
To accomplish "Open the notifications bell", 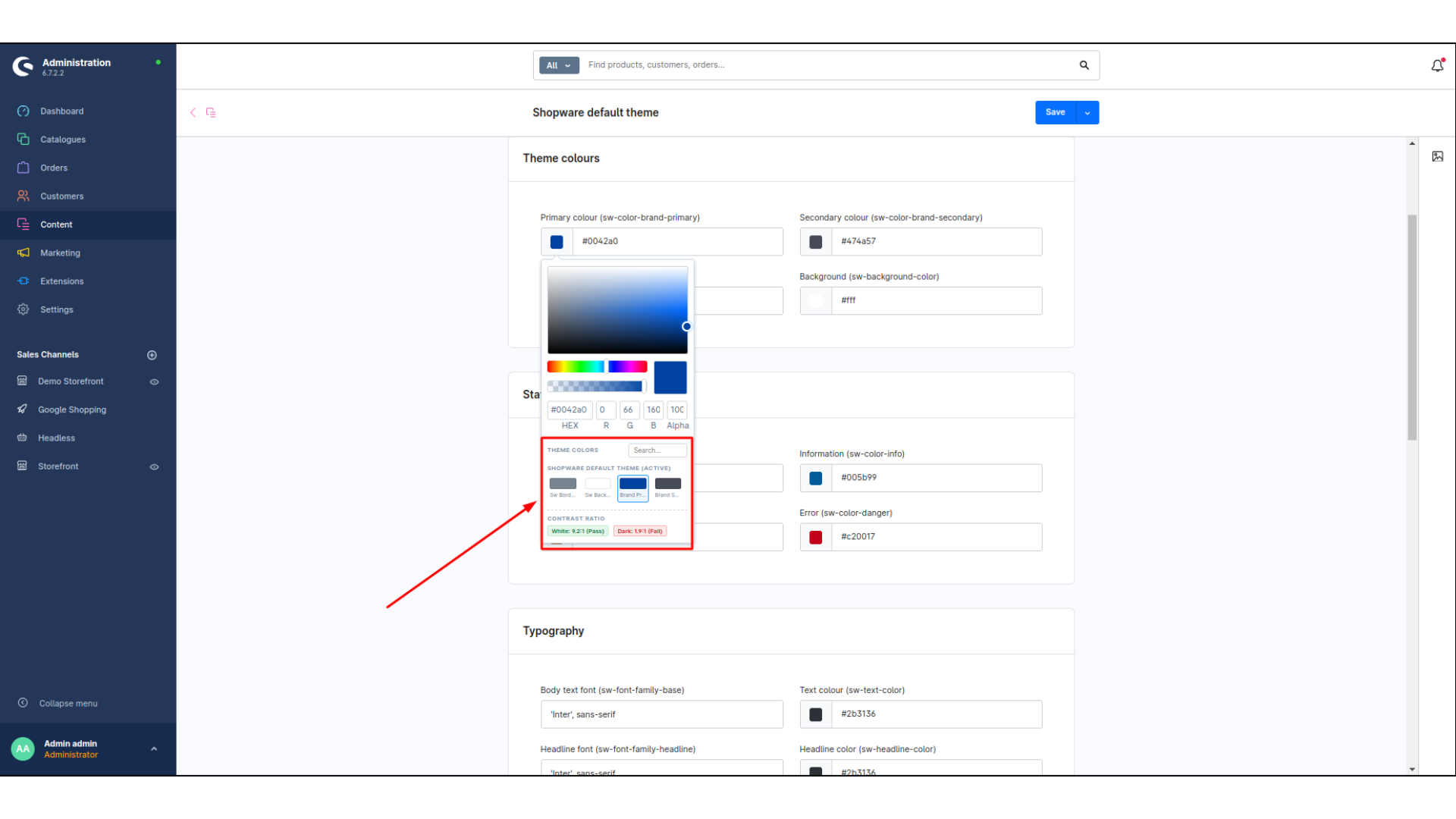I will pos(1438,66).
